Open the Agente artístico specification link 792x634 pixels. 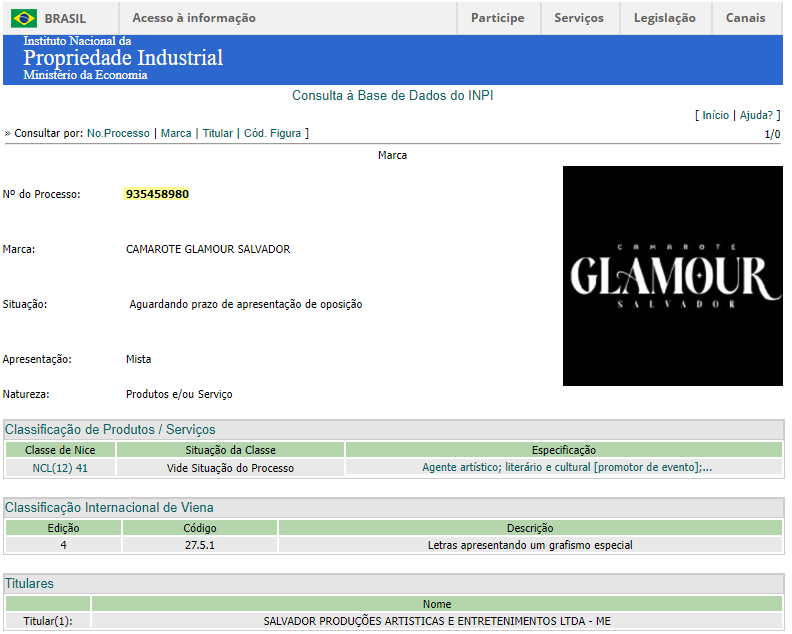coord(567,467)
